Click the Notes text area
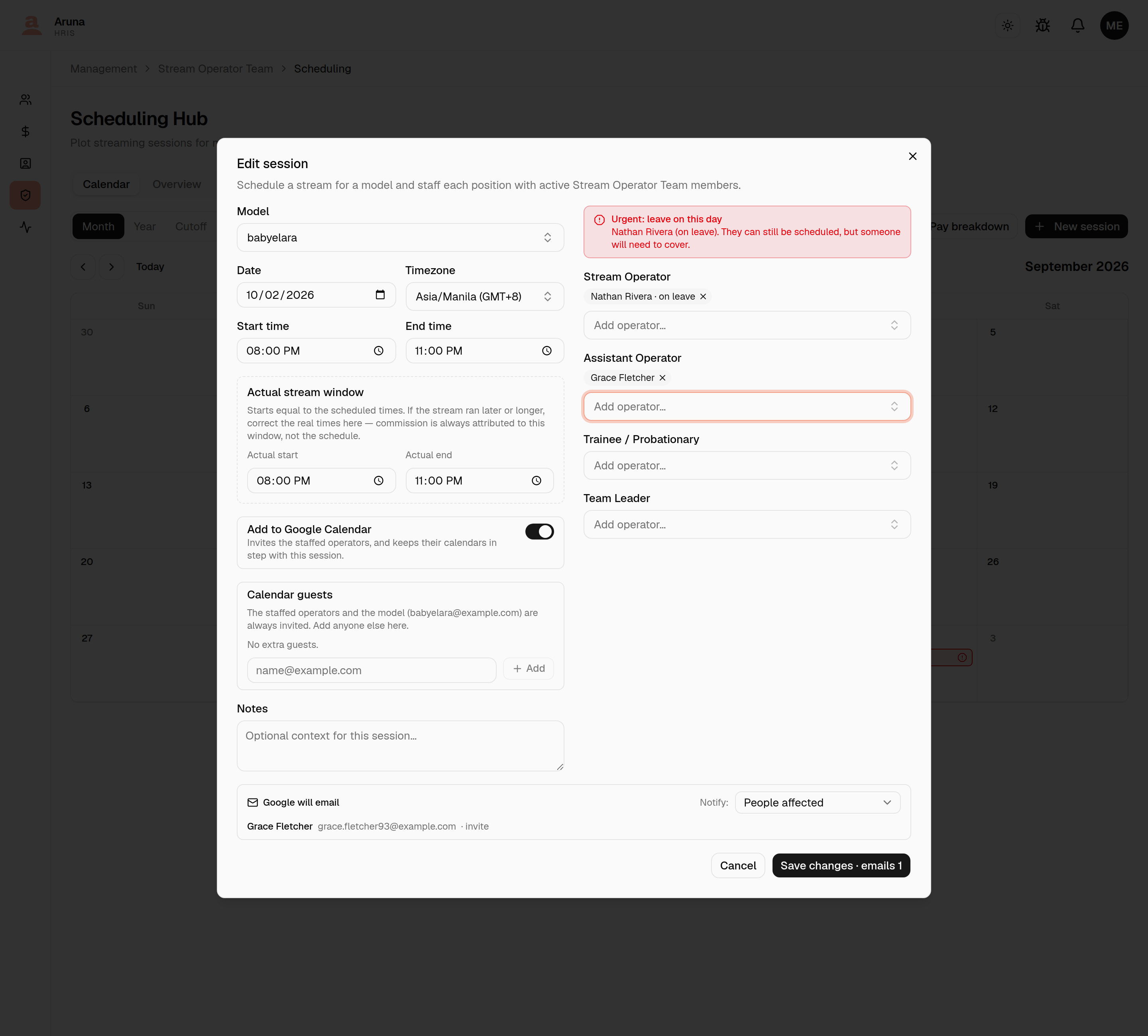Image resolution: width=1148 pixels, height=1036 pixels. tap(400, 746)
